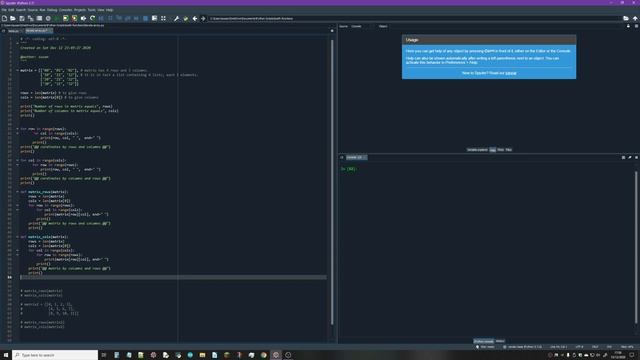The height and width of the screenshot is (360, 640).
Task: Run cell and advance icon
Action: (74, 18)
